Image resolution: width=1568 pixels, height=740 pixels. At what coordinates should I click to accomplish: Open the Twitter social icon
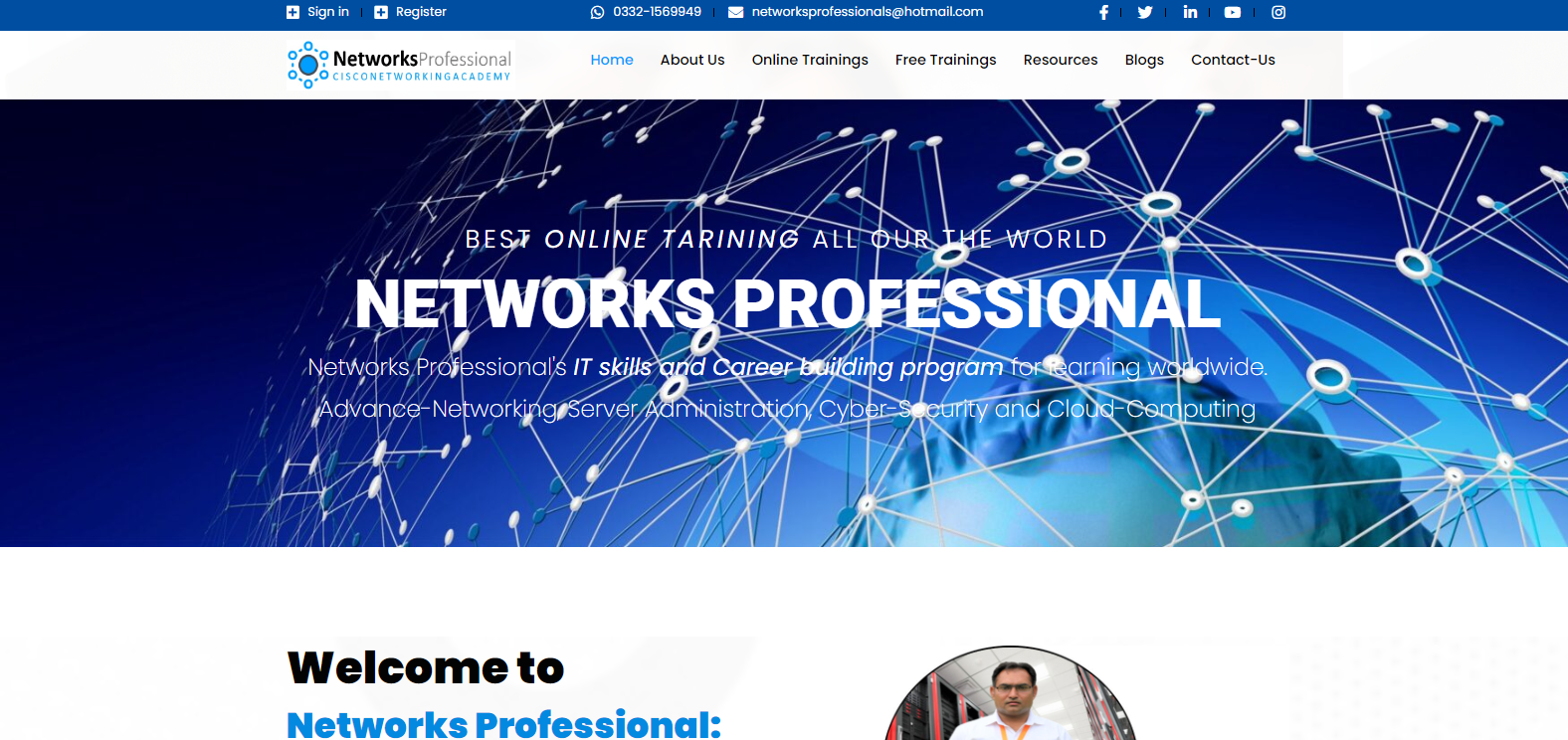1145,12
